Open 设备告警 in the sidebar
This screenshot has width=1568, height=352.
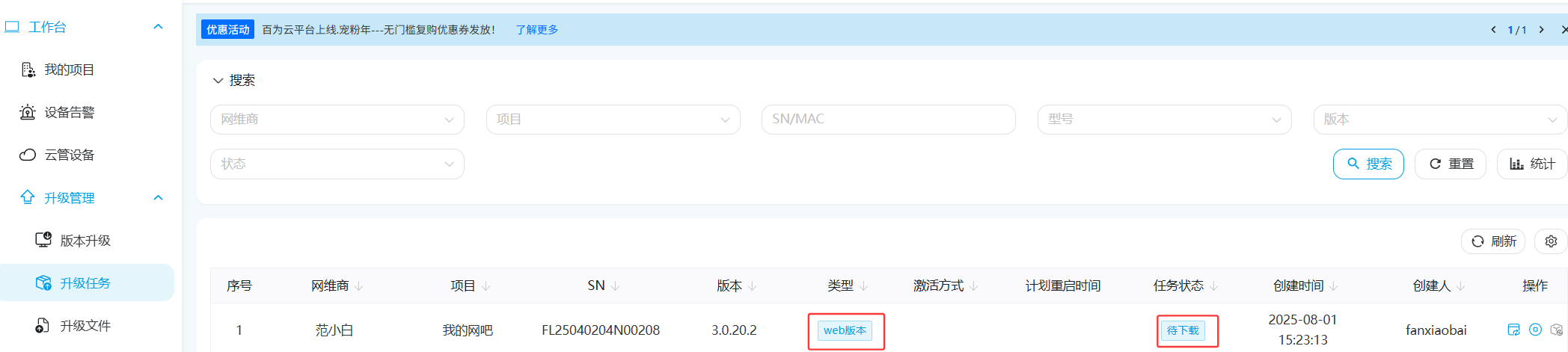pyautogui.click(x=69, y=113)
